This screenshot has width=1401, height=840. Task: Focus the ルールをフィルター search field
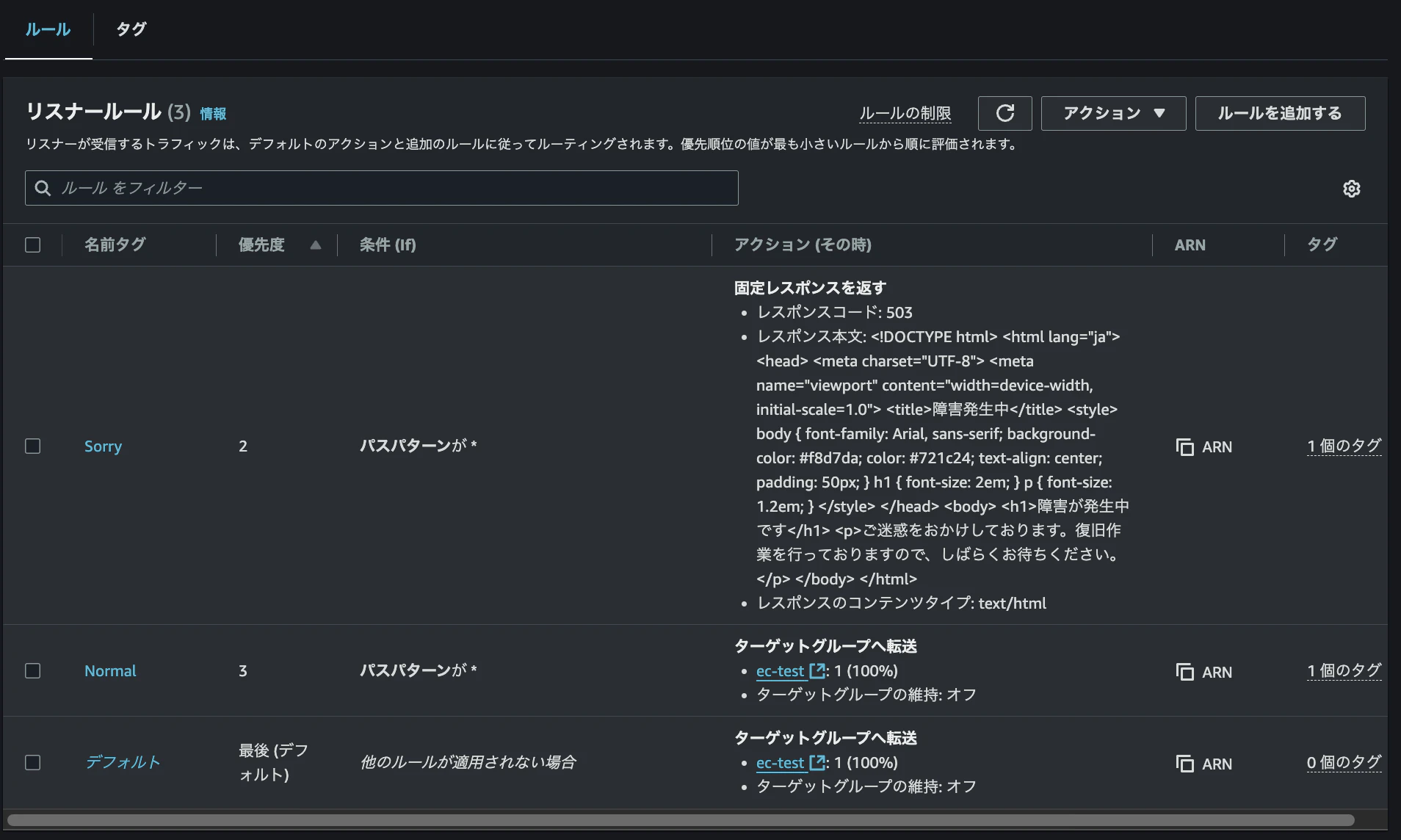click(382, 188)
